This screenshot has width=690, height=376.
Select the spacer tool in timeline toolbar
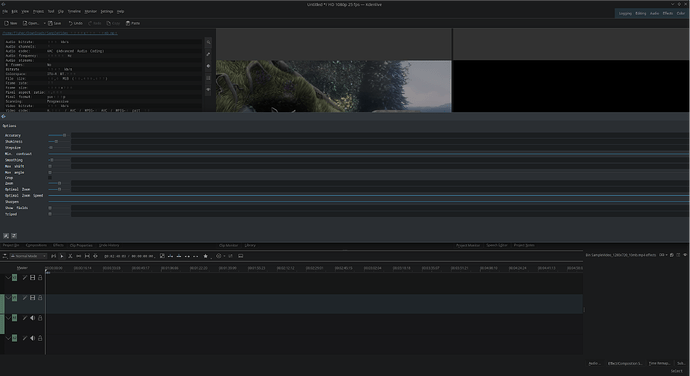coord(78,256)
